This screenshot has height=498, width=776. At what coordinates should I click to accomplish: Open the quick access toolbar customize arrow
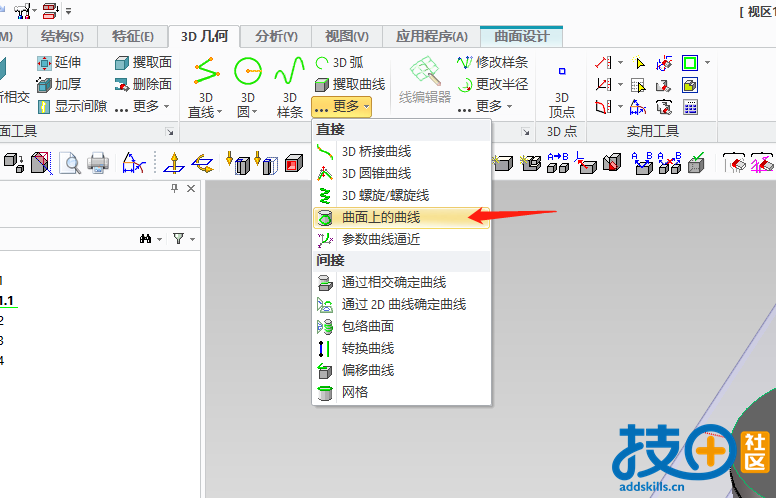68,11
